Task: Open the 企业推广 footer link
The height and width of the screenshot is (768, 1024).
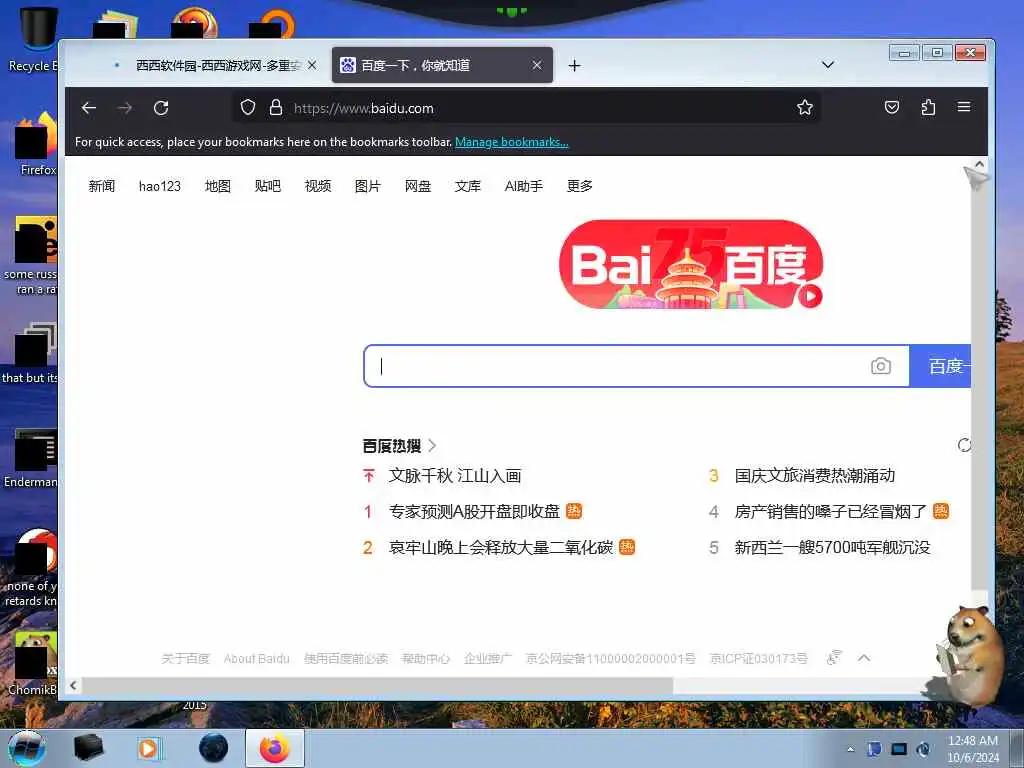Action: click(488, 658)
